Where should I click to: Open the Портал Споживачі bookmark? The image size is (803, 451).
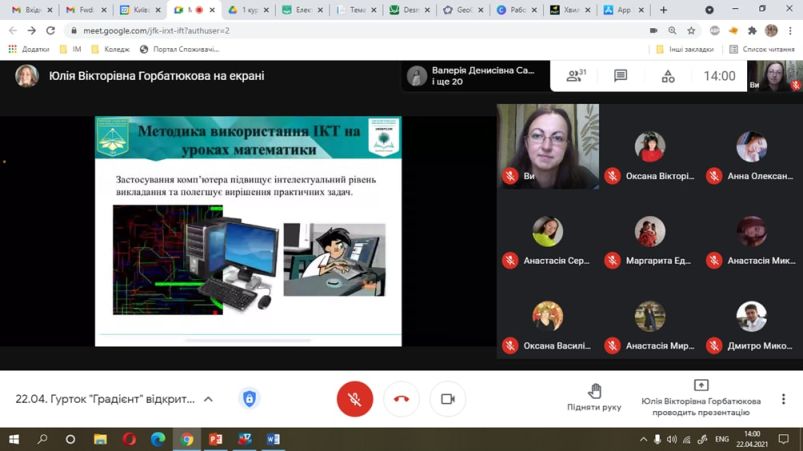tap(179, 49)
